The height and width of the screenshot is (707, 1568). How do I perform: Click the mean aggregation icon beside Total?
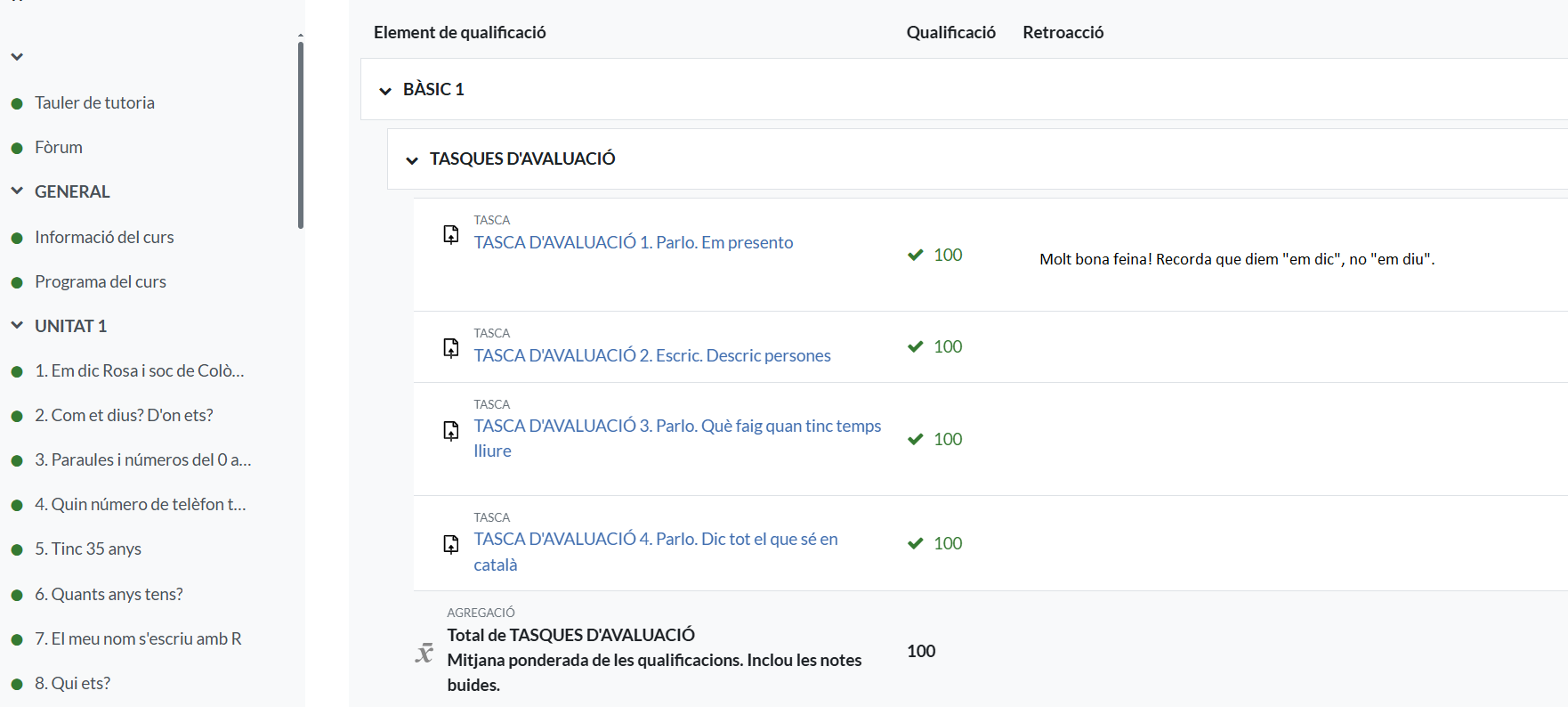click(x=424, y=653)
